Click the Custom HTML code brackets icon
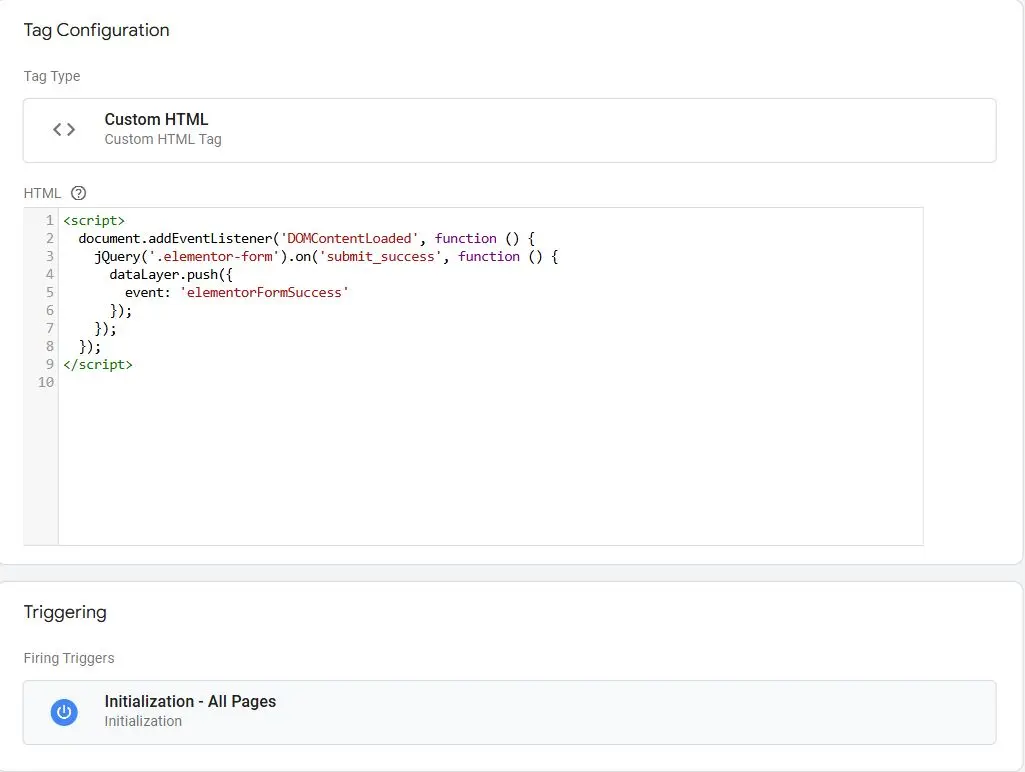Screen dimensions: 1025x772 64,129
